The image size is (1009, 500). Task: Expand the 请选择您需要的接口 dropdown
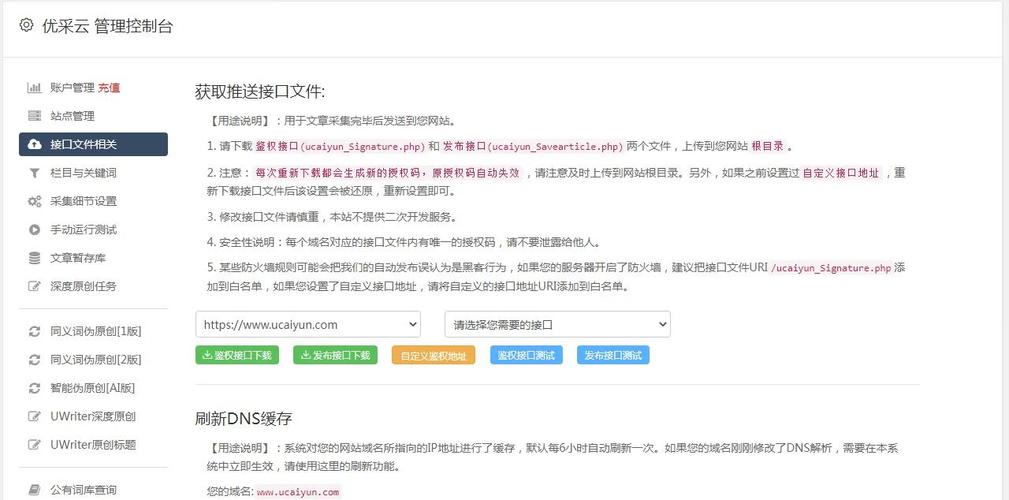coord(557,325)
